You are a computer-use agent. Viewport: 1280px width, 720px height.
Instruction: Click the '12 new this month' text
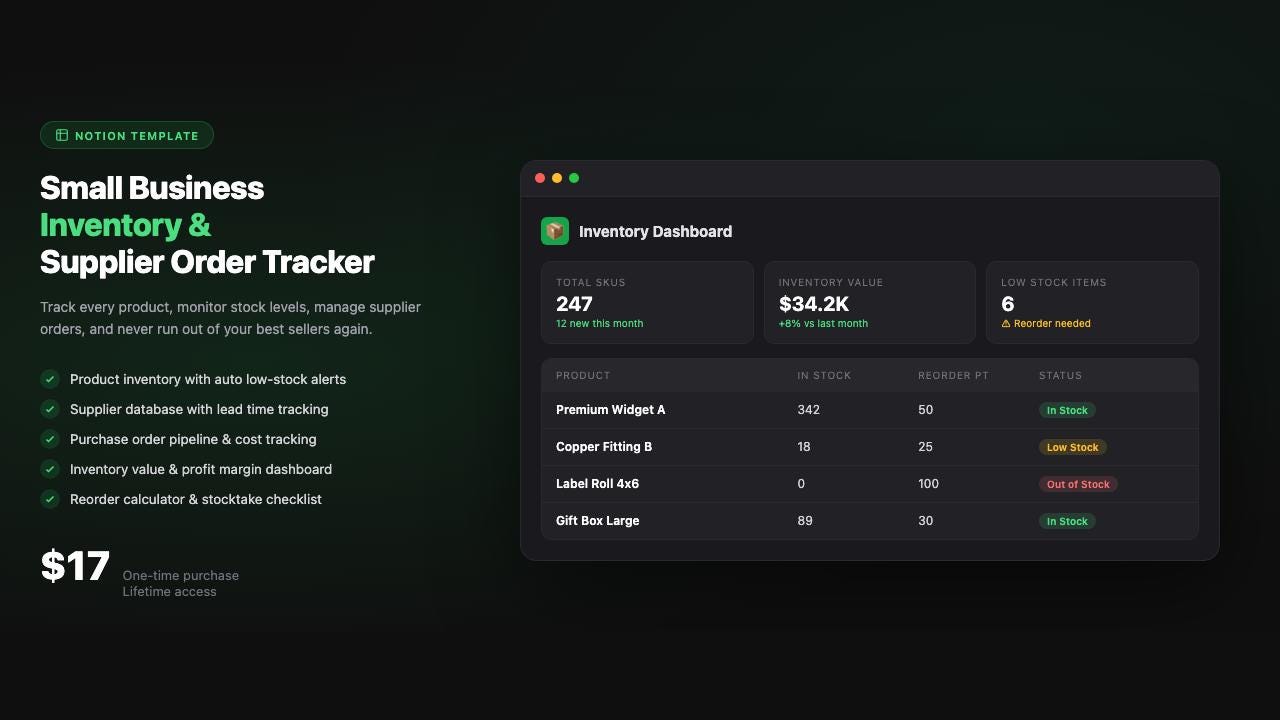coord(600,324)
